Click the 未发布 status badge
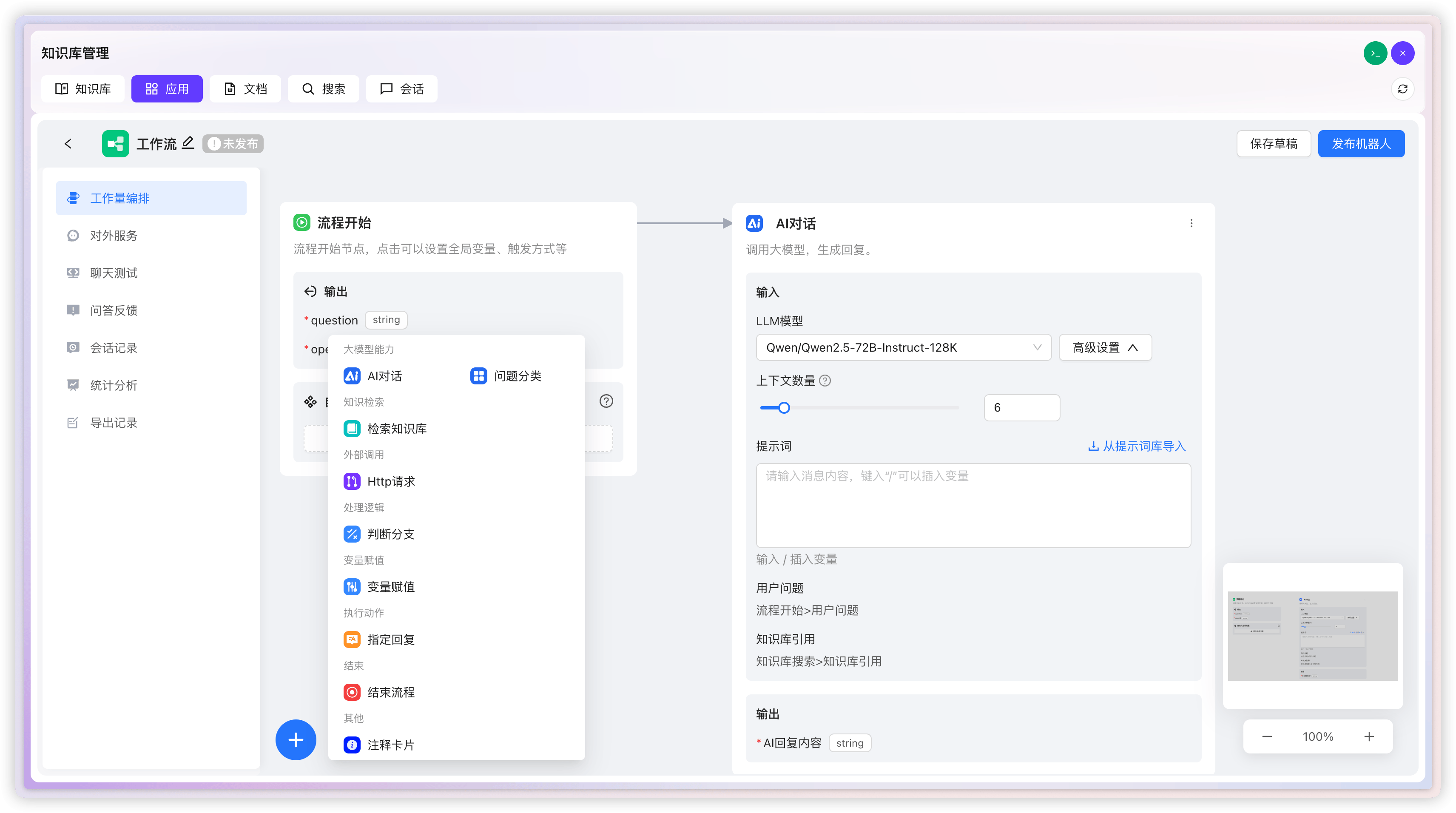1456x813 pixels. click(233, 144)
